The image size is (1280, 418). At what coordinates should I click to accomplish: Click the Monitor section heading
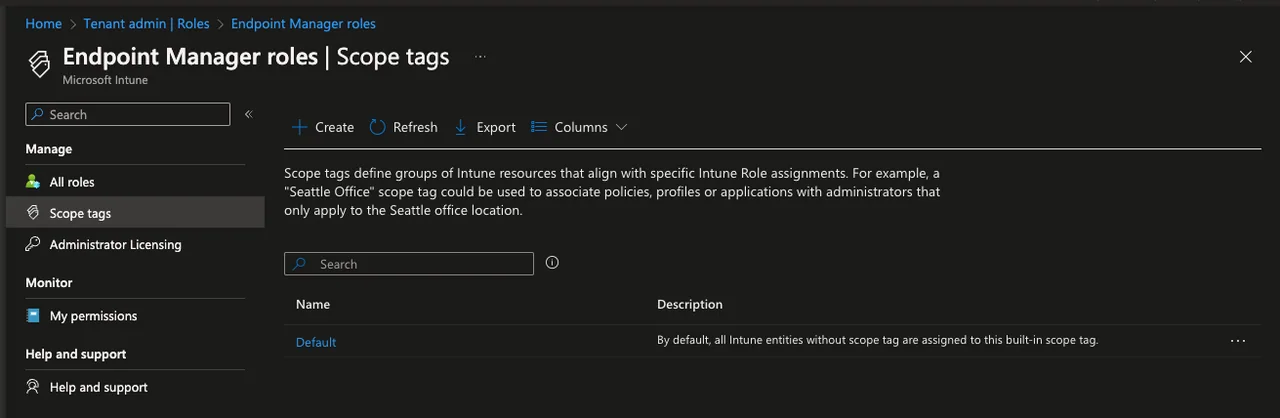[49, 283]
